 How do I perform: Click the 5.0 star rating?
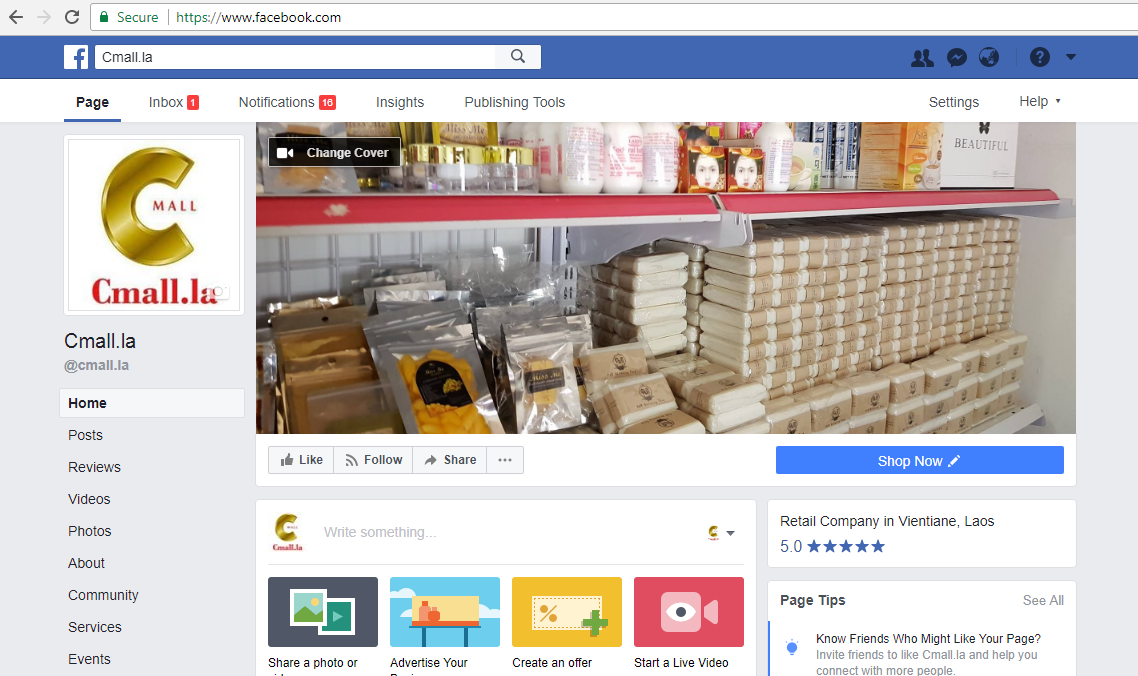click(832, 546)
